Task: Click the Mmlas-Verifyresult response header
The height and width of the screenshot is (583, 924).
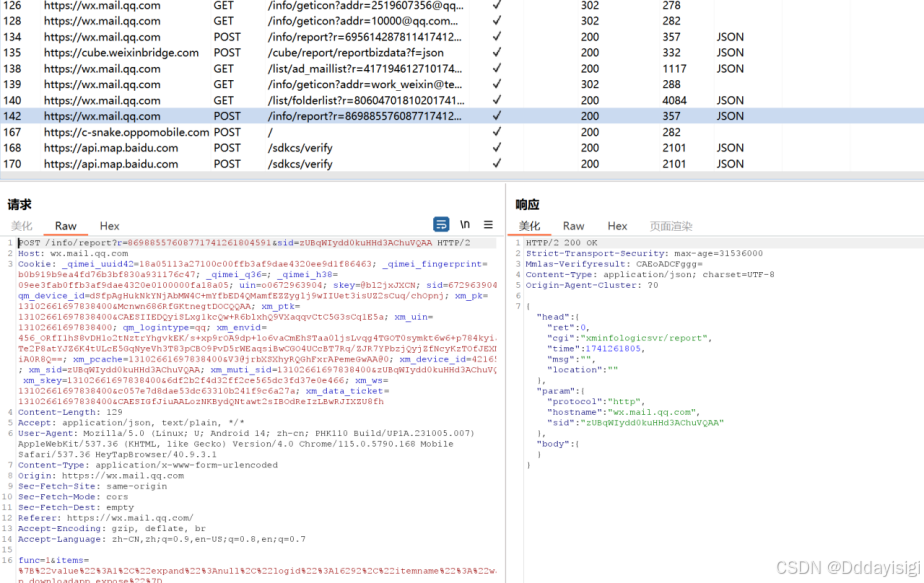Action: pyautogui.click(x=614, y=264)
